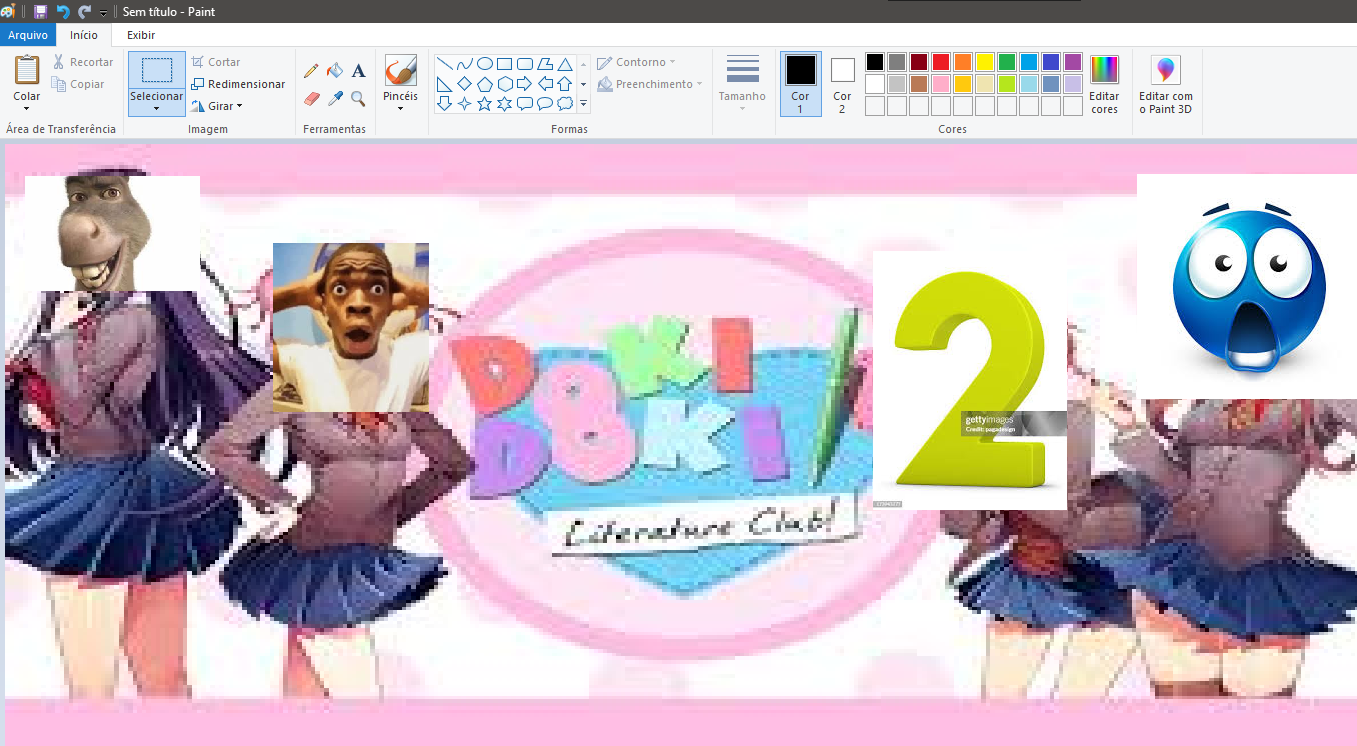This screenshot has height=746, width=1357.
Task: Undo the last action
Action: click(63, 11)
